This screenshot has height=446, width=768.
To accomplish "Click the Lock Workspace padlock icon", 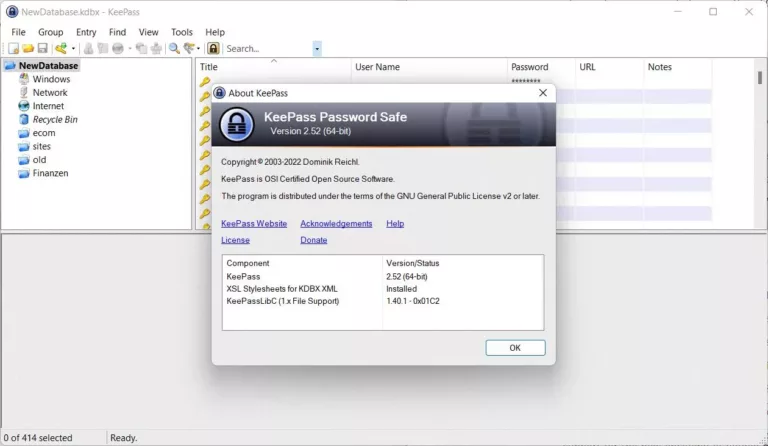I will pos(213,48).
